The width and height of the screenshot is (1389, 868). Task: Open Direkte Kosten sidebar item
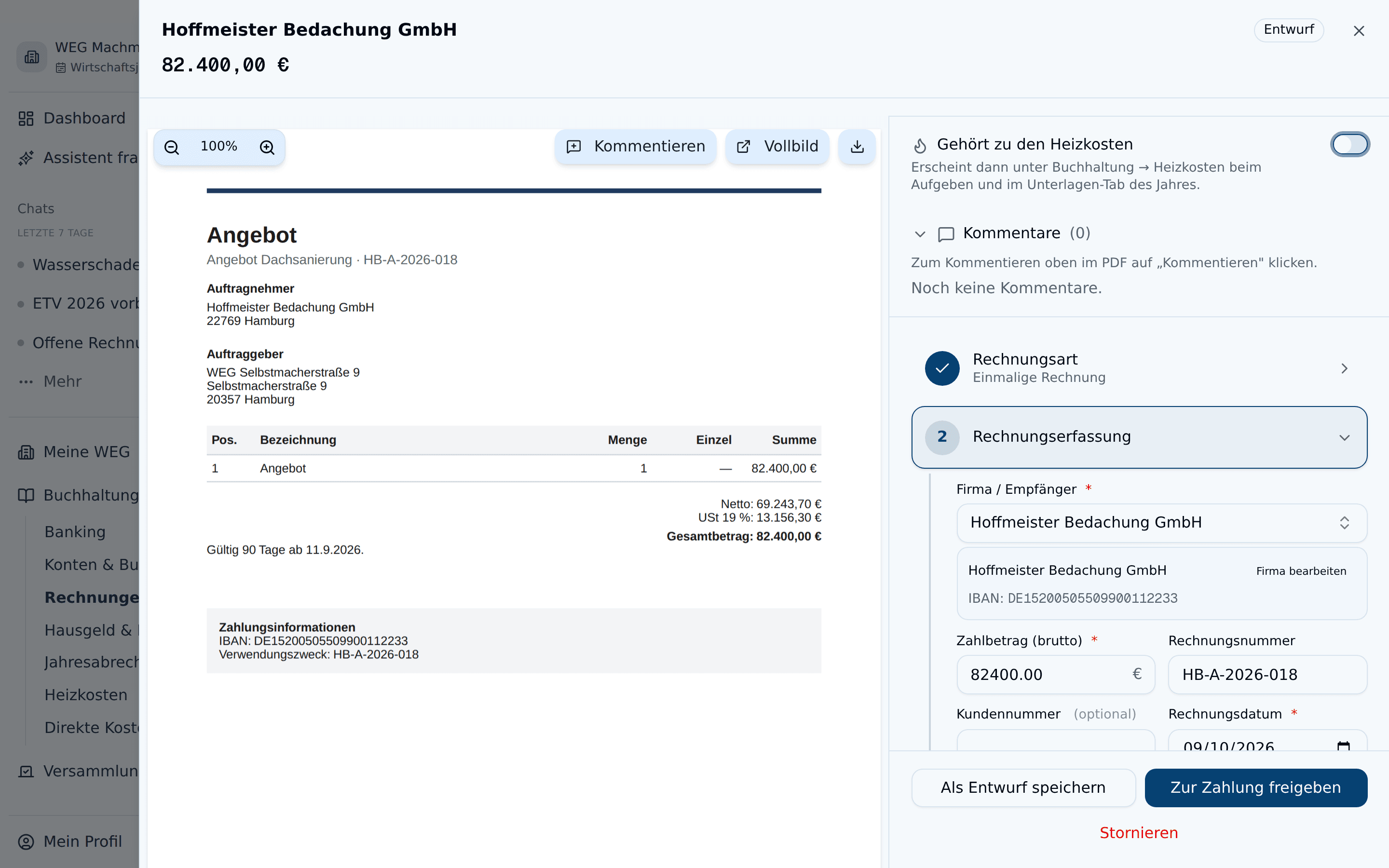click(92, 728)
